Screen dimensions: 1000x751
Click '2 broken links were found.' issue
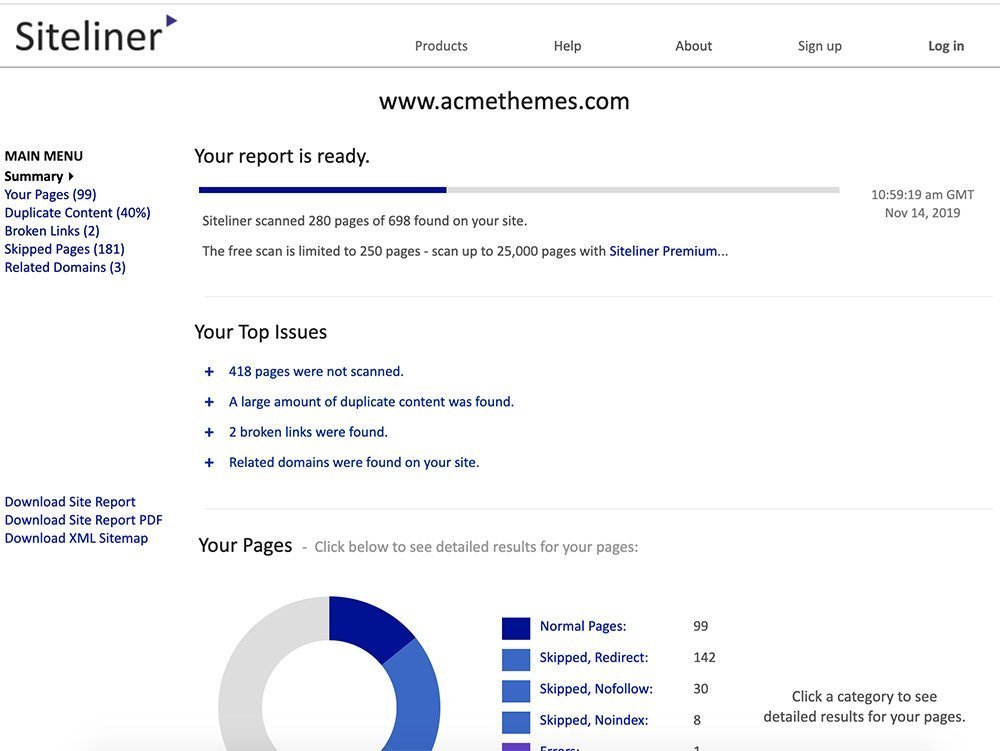pos(308,432)
